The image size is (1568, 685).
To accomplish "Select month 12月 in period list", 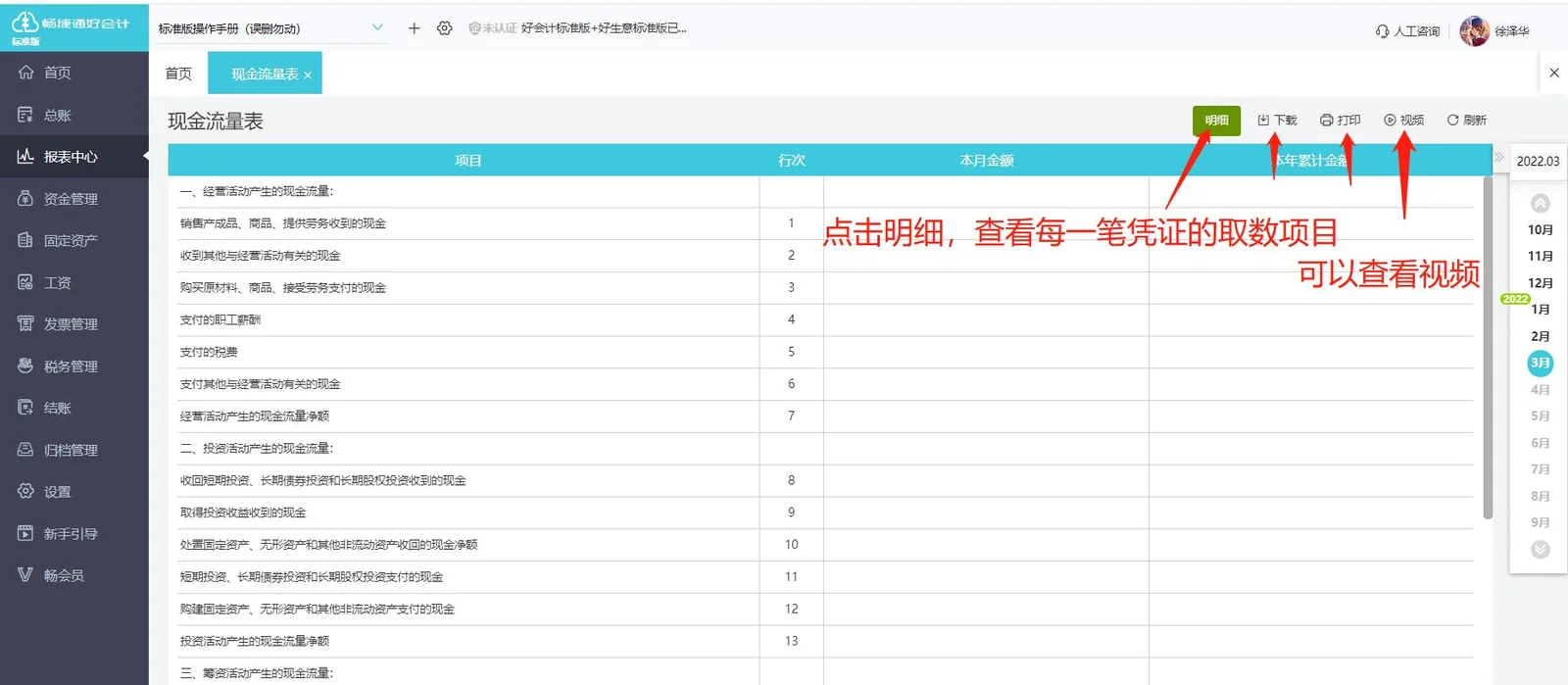I will point(1541,282).
